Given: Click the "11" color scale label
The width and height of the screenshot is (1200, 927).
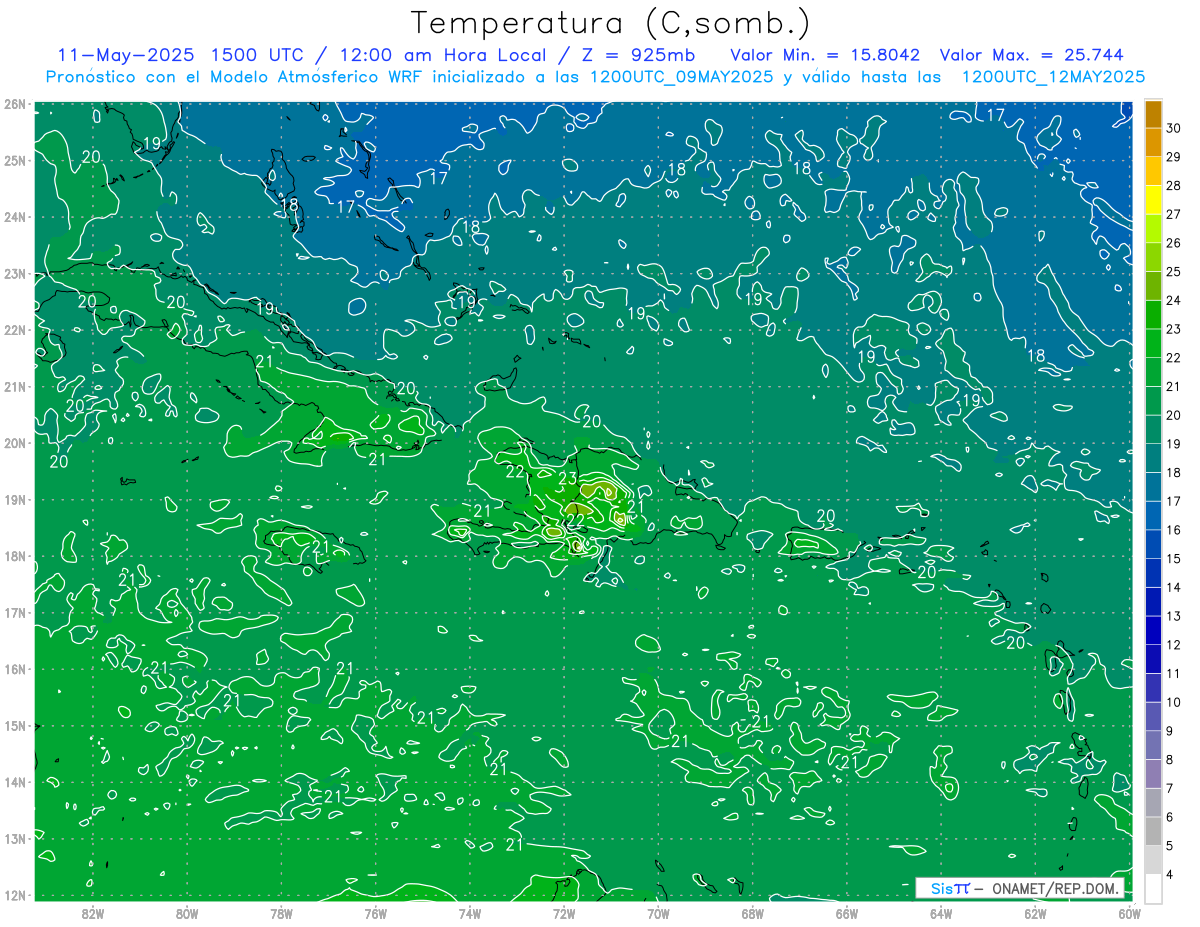Looking at the screenshot, I should coord(1174,673).
